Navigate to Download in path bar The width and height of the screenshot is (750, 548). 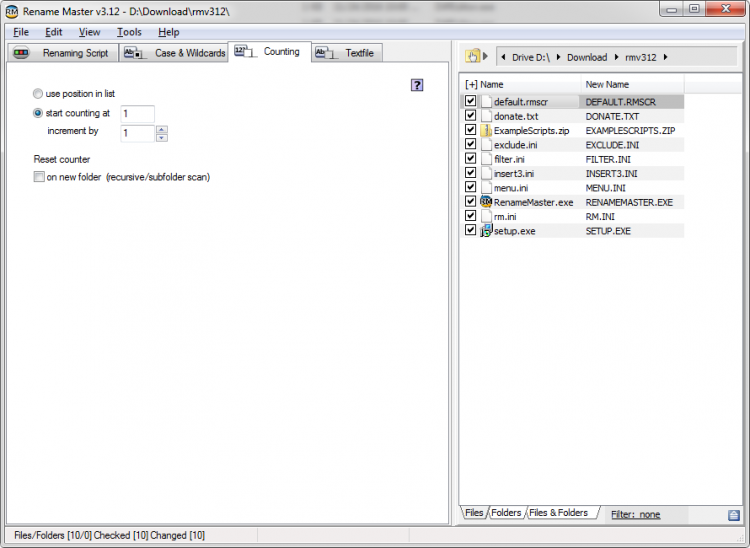tap(587, 57)
